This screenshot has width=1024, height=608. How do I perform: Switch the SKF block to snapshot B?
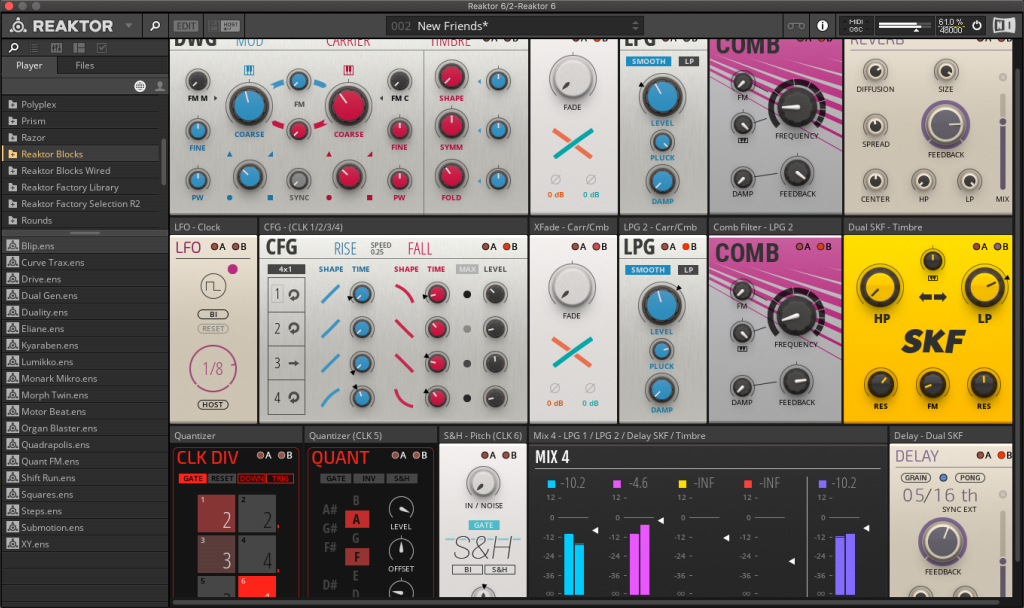pos(1000,247)
